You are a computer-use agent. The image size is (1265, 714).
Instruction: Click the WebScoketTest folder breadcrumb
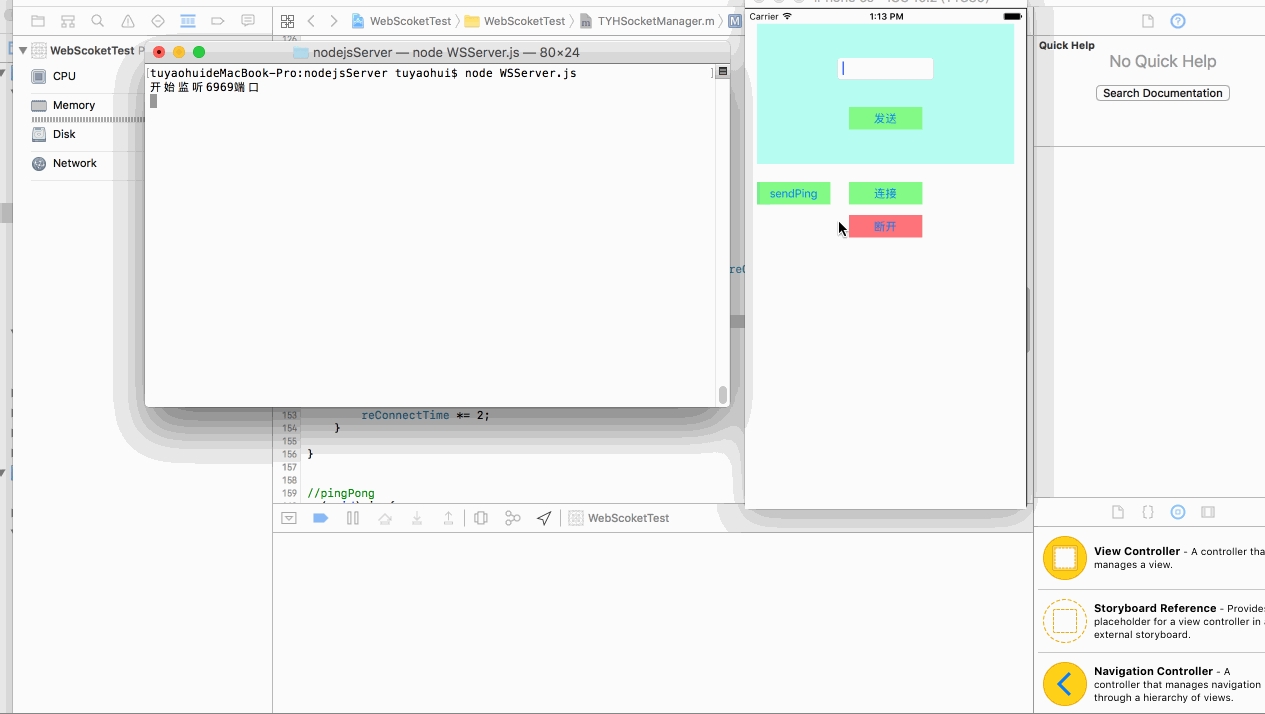(516, 21)
